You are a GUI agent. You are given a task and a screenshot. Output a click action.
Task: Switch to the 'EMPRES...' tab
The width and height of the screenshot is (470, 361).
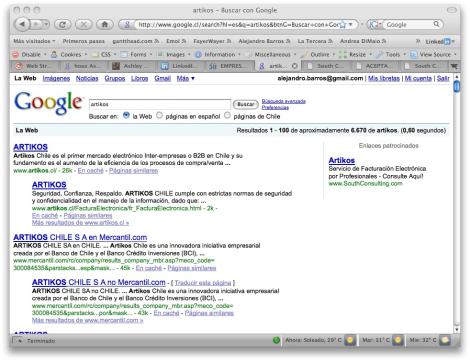point(230,66)
